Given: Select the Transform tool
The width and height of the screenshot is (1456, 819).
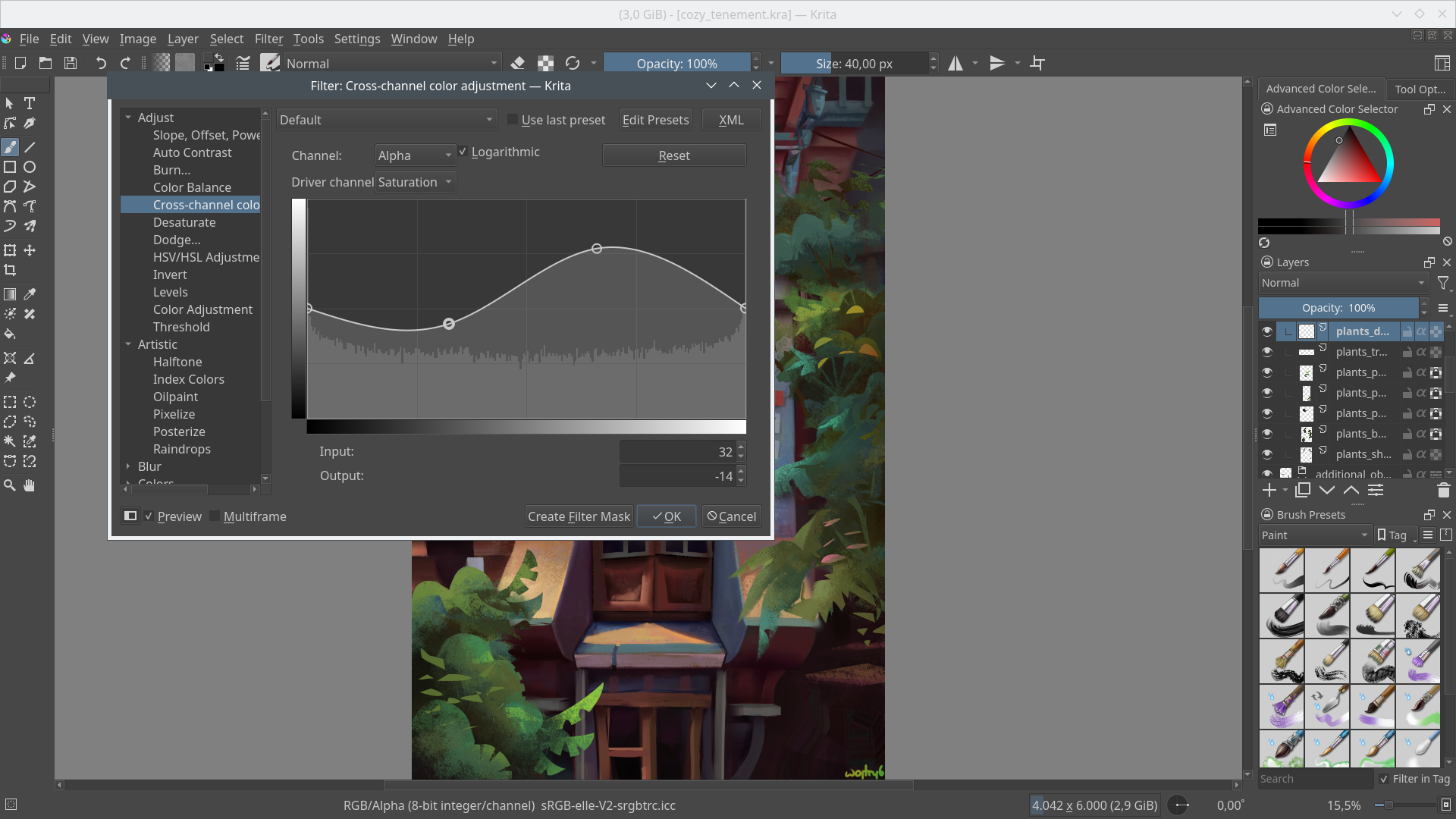Looking at the screenshot, I should pyautogui.click(x=10, y=249).
